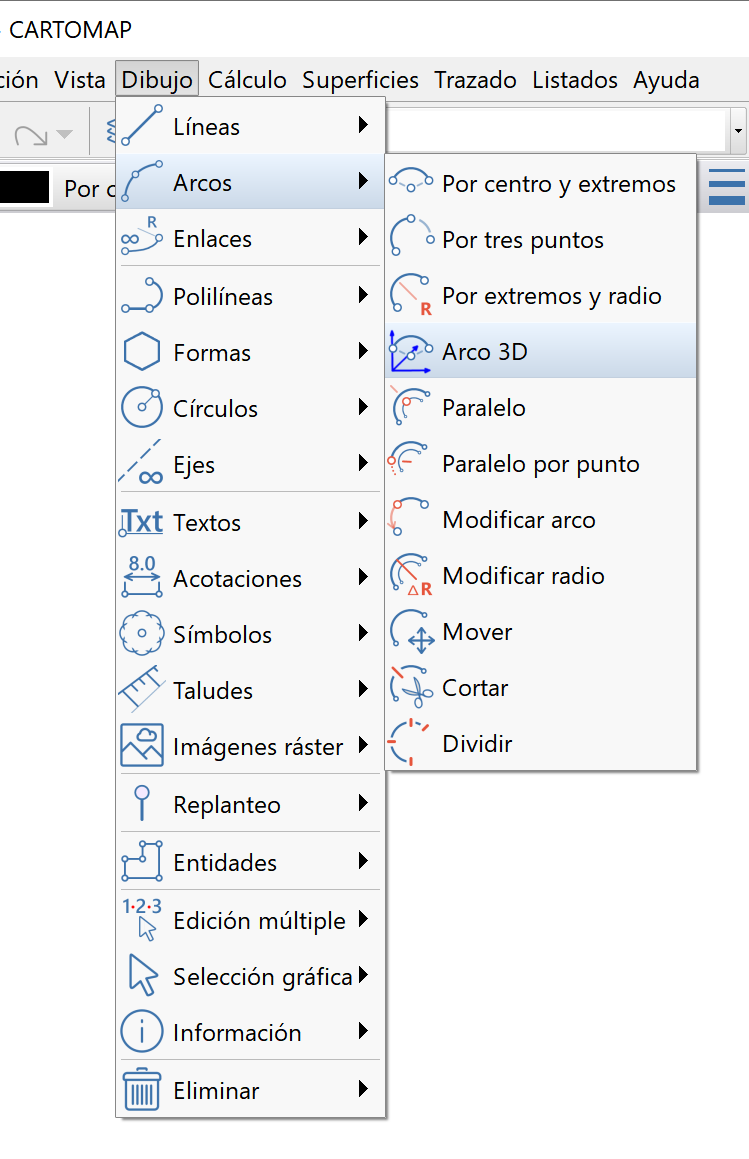749x1159 pixels.
Task: Click the Imágenes ráster picture icon
Action: 142,745
